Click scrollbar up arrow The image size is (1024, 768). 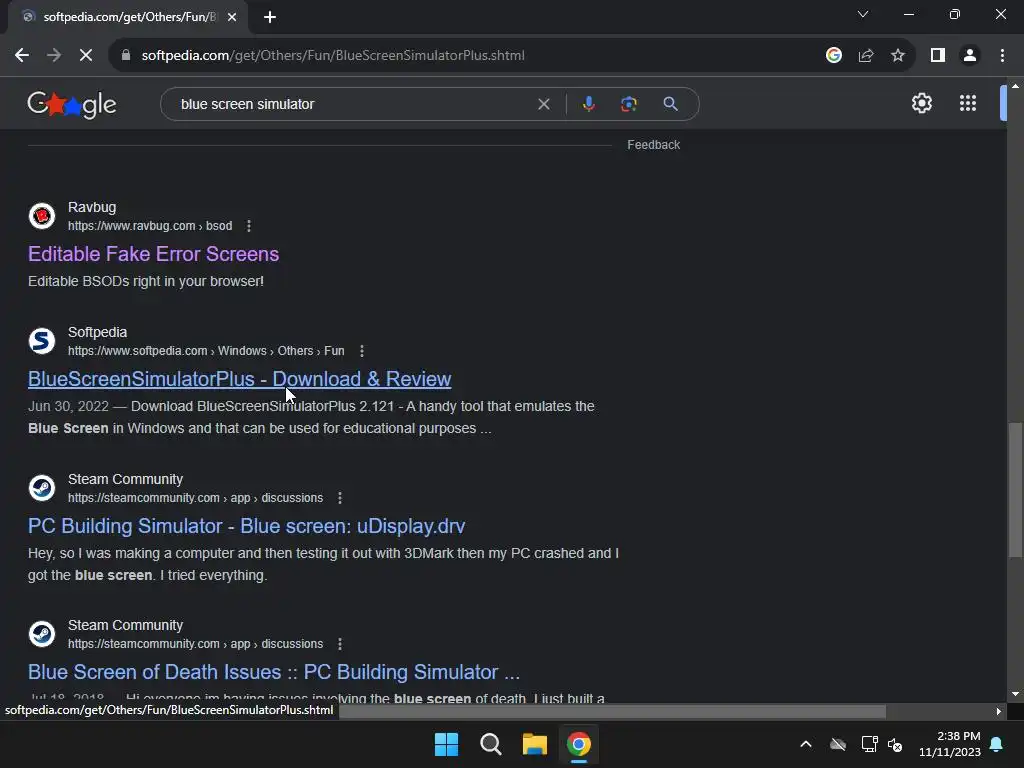pyautogui.click(x=1015, y=86)
